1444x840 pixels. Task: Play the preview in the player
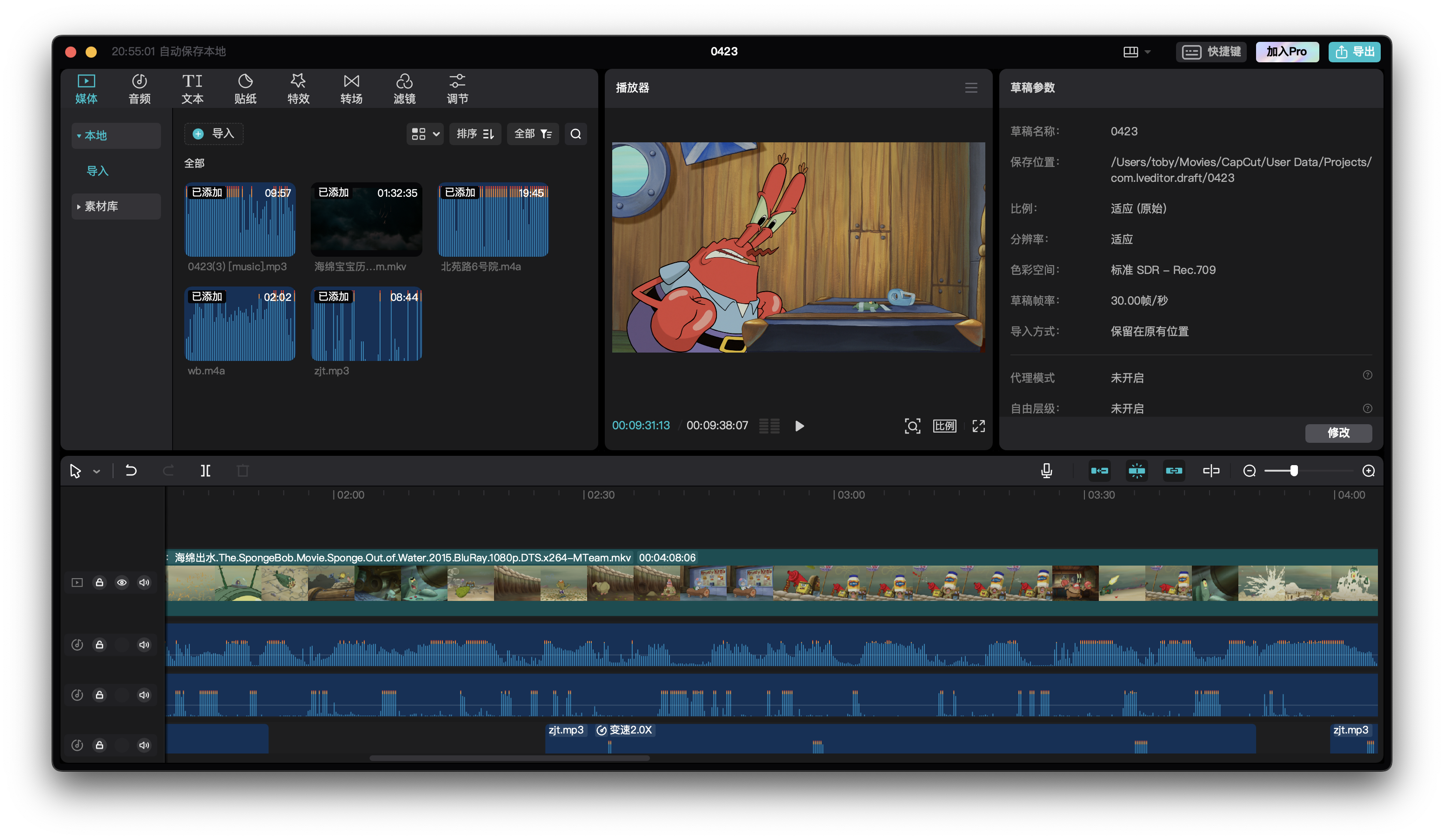799,426
